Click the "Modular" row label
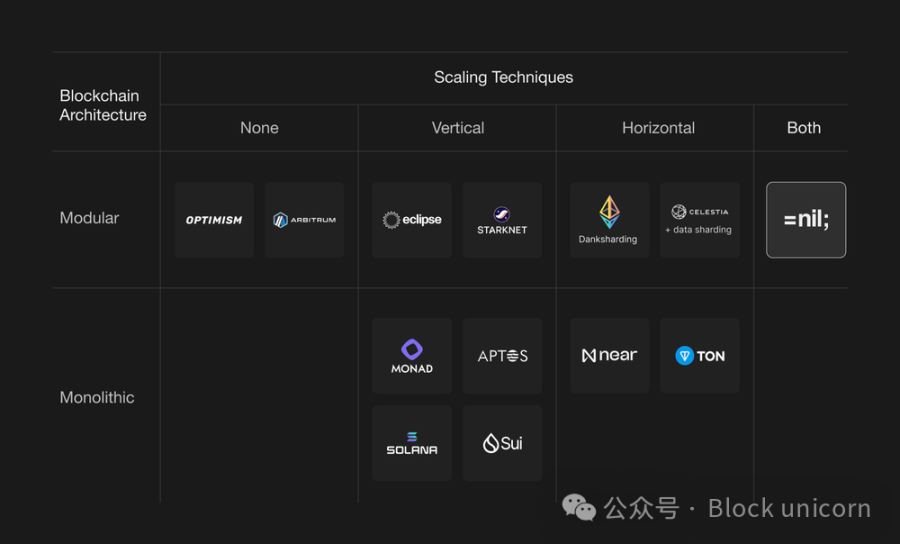The height and width of the screenshot is (544, 900). pyautogui.click(x=89, y=218)
